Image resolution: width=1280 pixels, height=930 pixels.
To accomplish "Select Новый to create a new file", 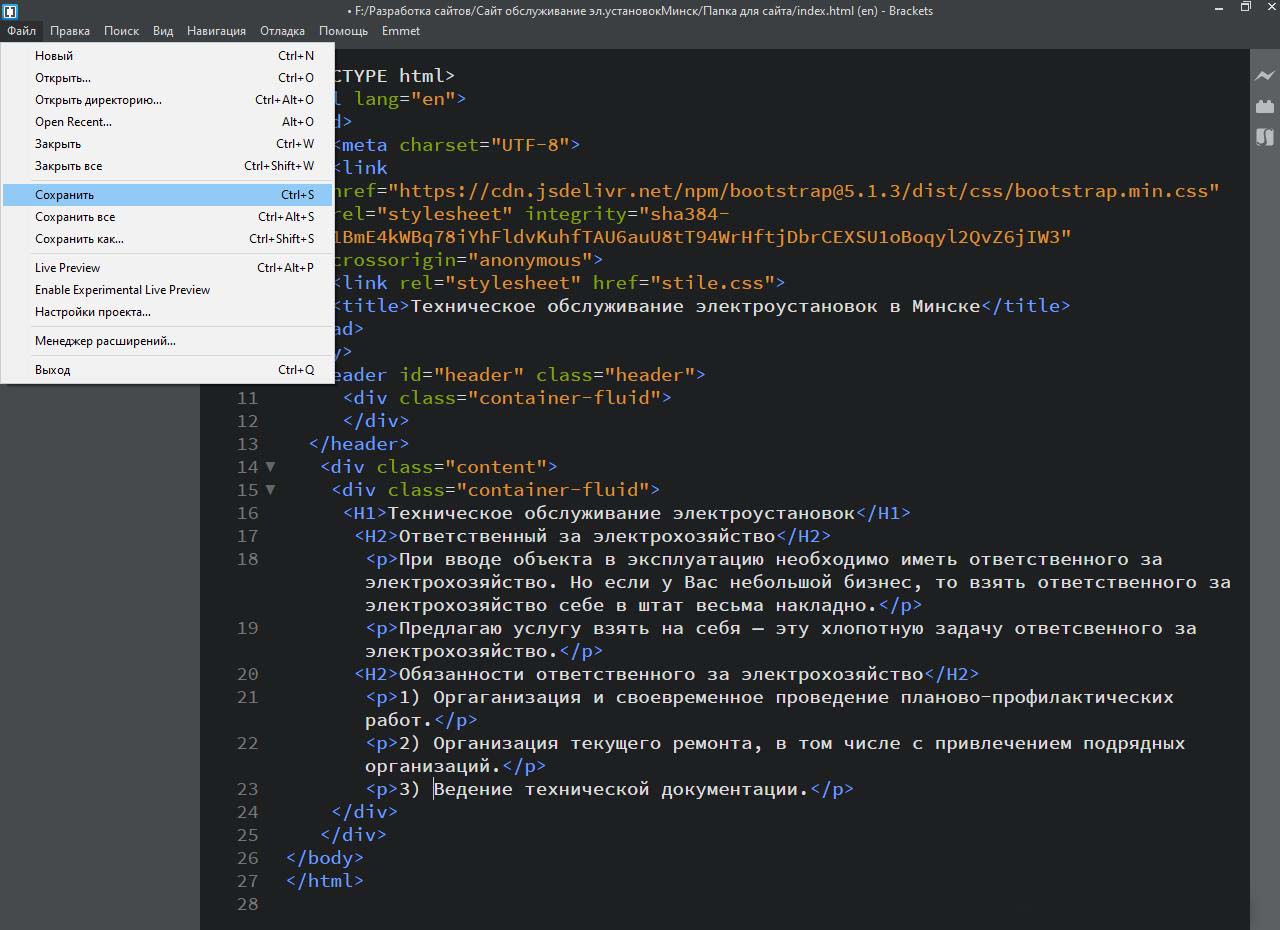I will click(x=54, y=56).
